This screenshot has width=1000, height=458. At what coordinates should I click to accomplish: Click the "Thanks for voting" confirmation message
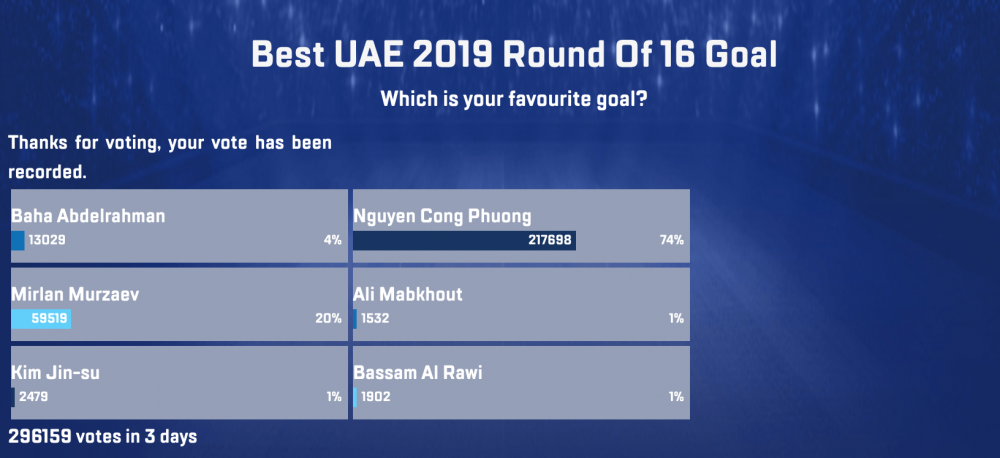point(170,157)
